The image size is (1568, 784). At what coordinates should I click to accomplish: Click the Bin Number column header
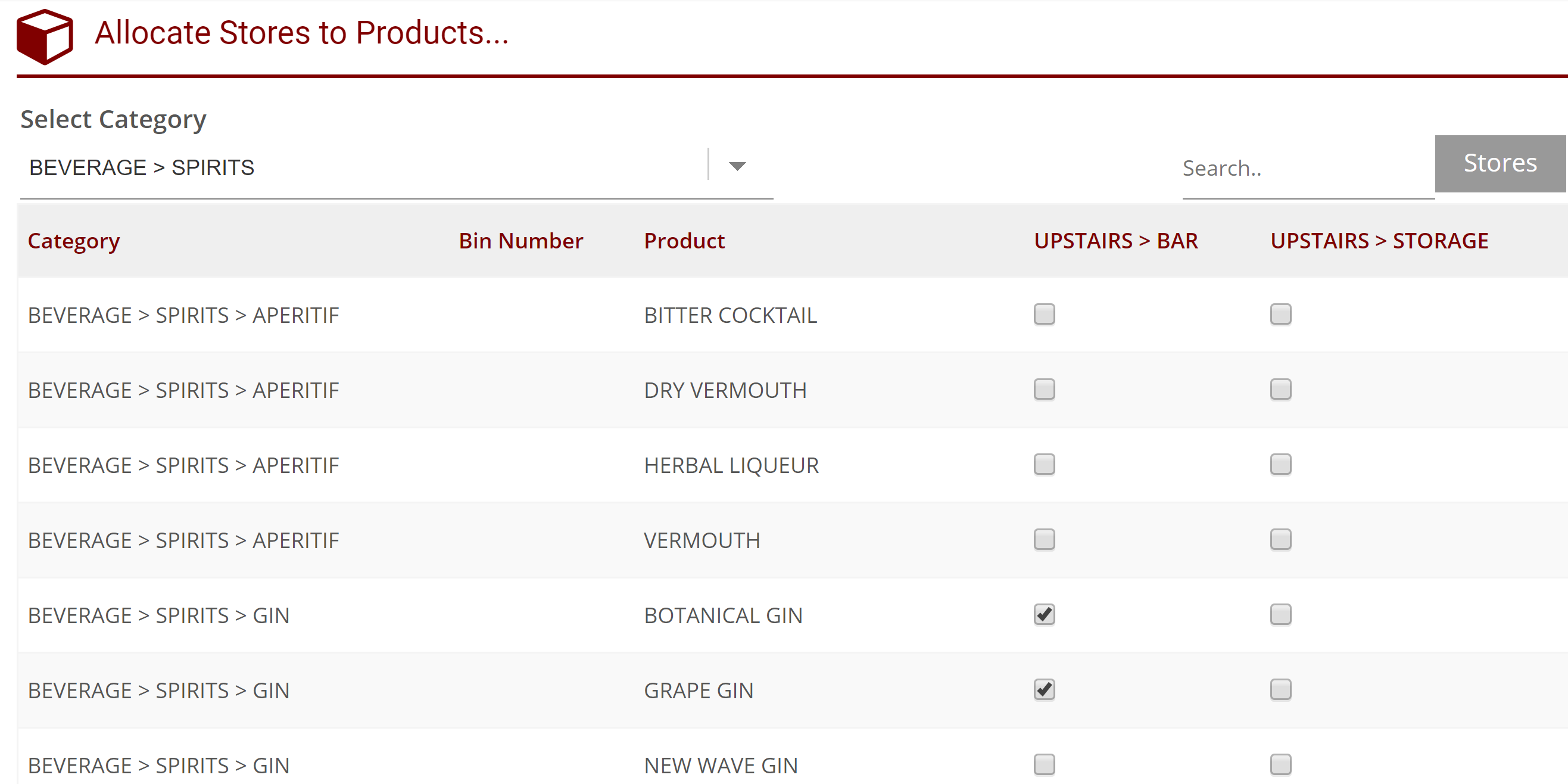(x=520, y=241)
